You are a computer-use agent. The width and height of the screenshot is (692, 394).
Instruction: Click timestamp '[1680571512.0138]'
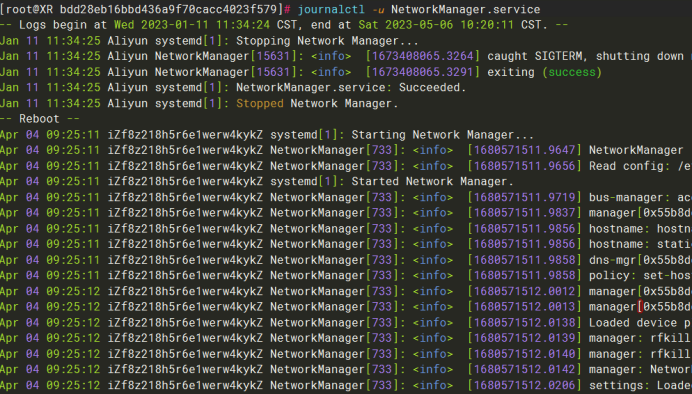524,323
